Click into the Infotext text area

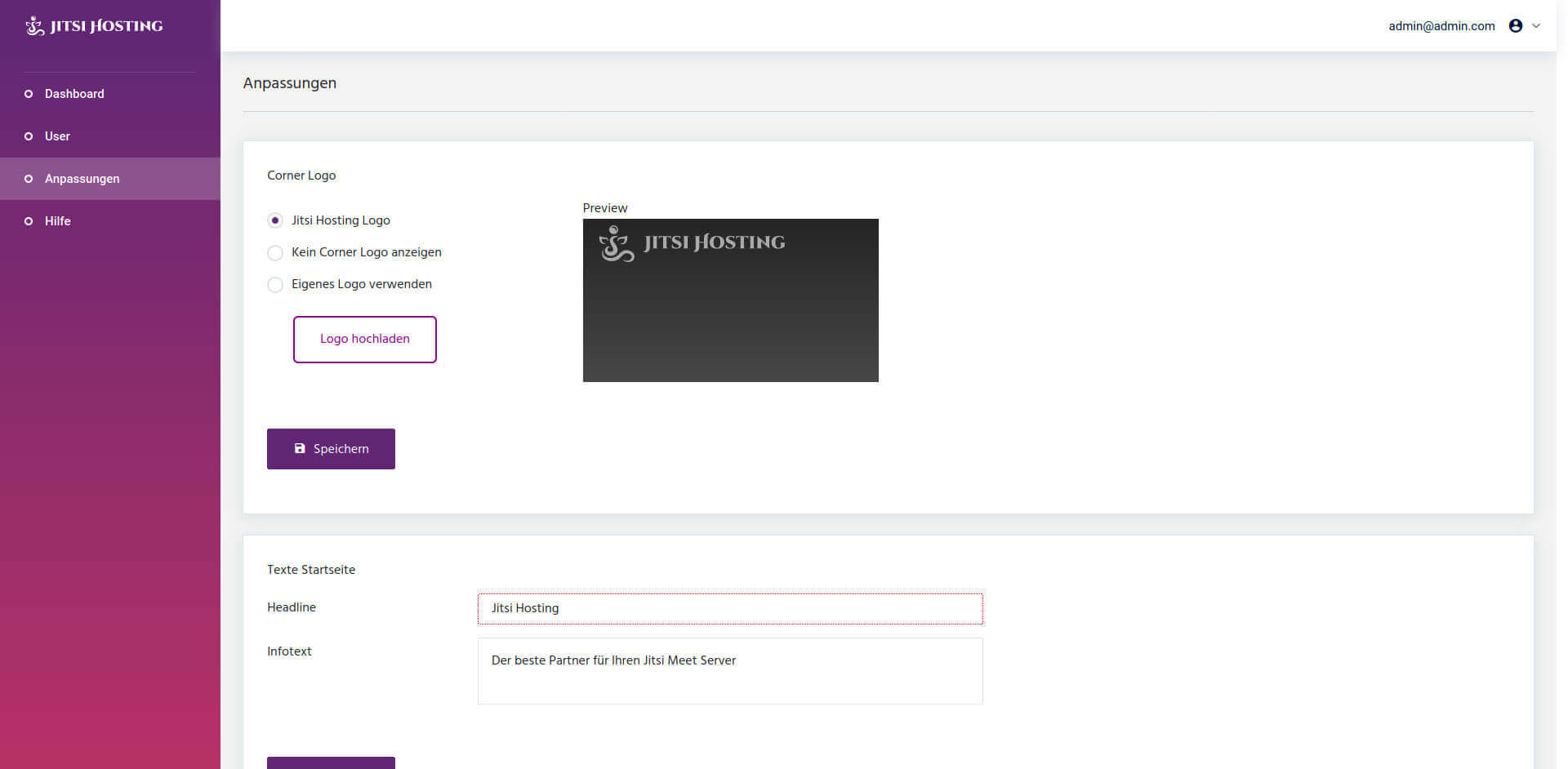click(x=730, y=671)
